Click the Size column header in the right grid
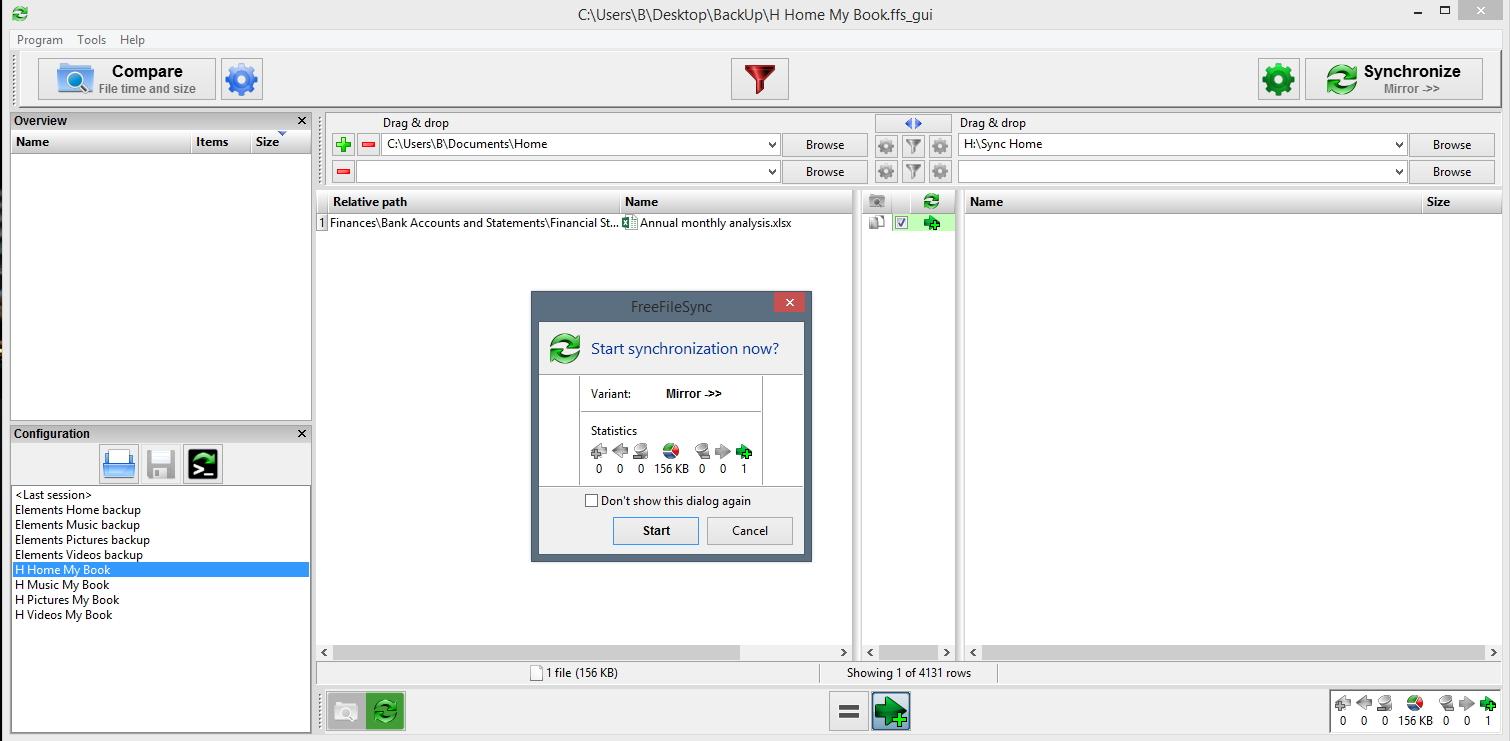1510x741 pixels. tap(1460, 202)
